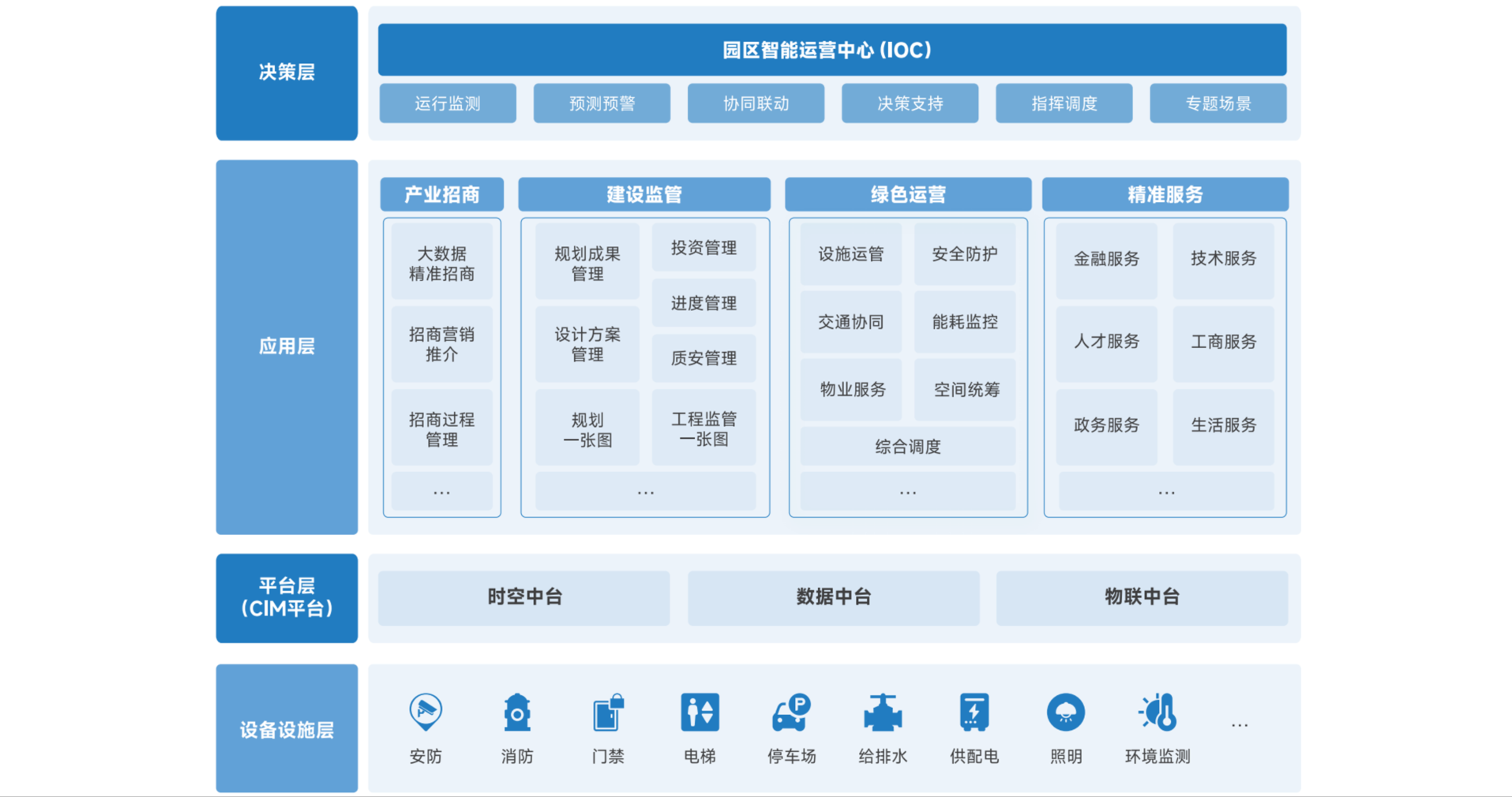
Task: Select the 供配电 power distribution icon
Action: (x=974, y=713)
